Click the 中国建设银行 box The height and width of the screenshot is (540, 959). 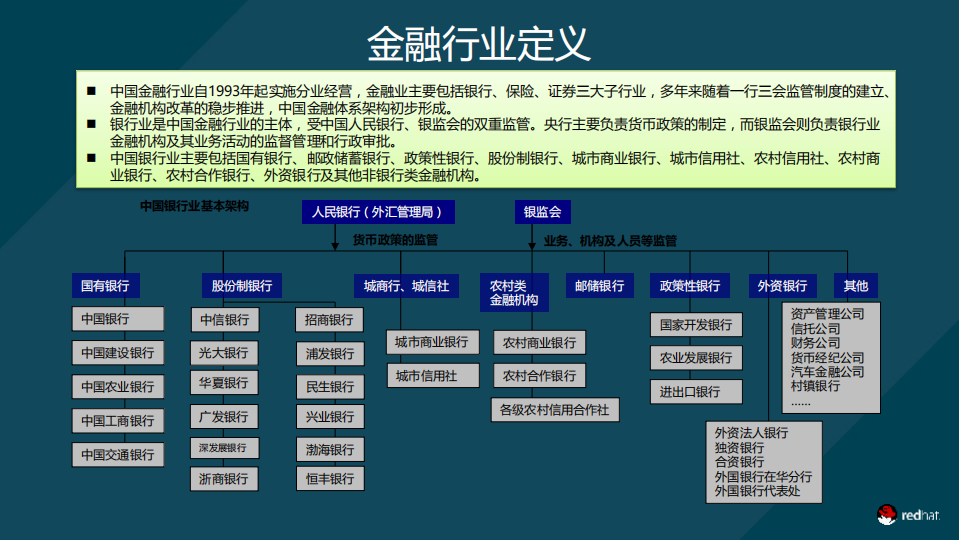coord(118,353)
